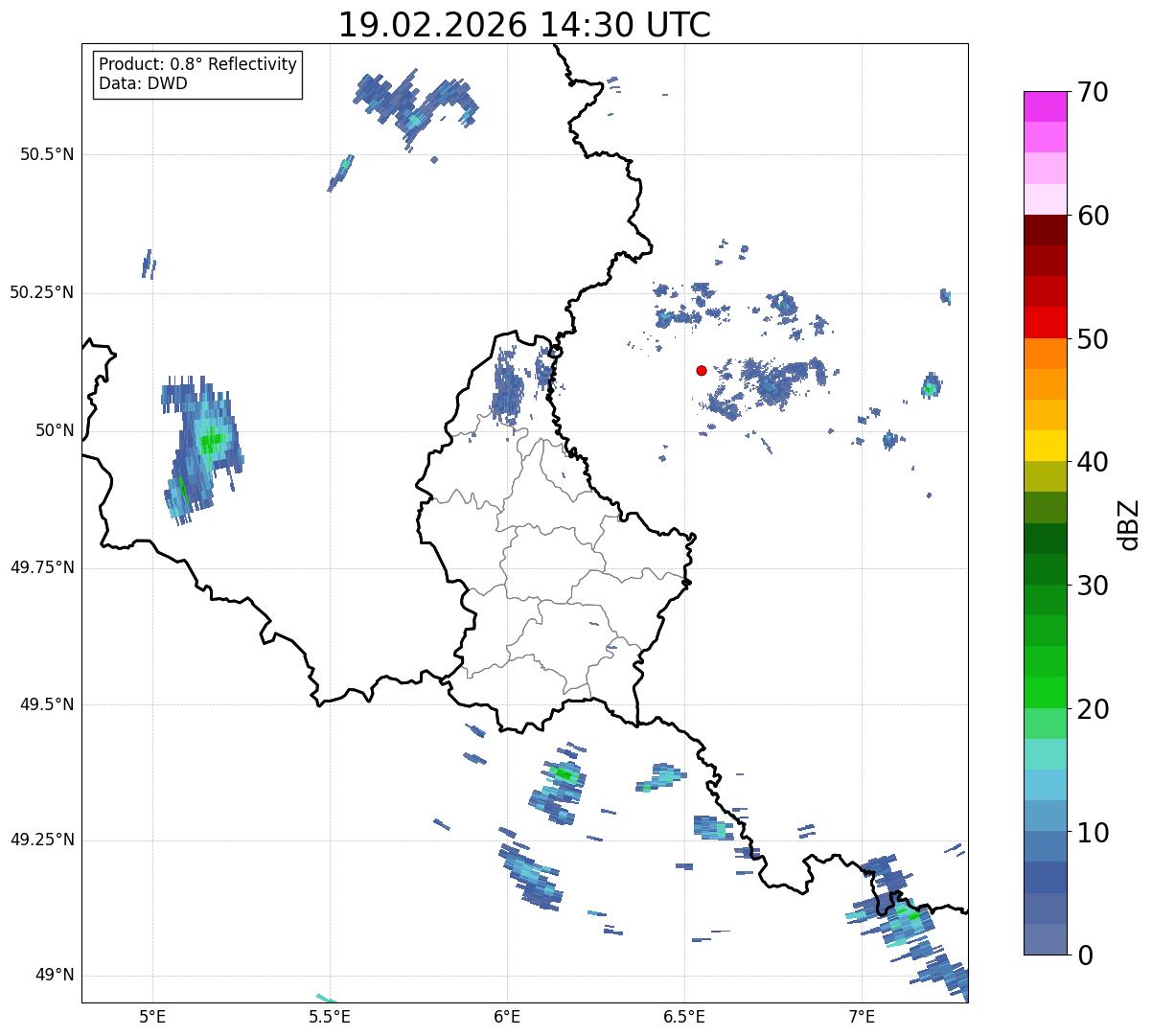The width and height of the screenshot is (1152, 1036).
Task: Click the 50.25°N latitude label
Action: 42,292
